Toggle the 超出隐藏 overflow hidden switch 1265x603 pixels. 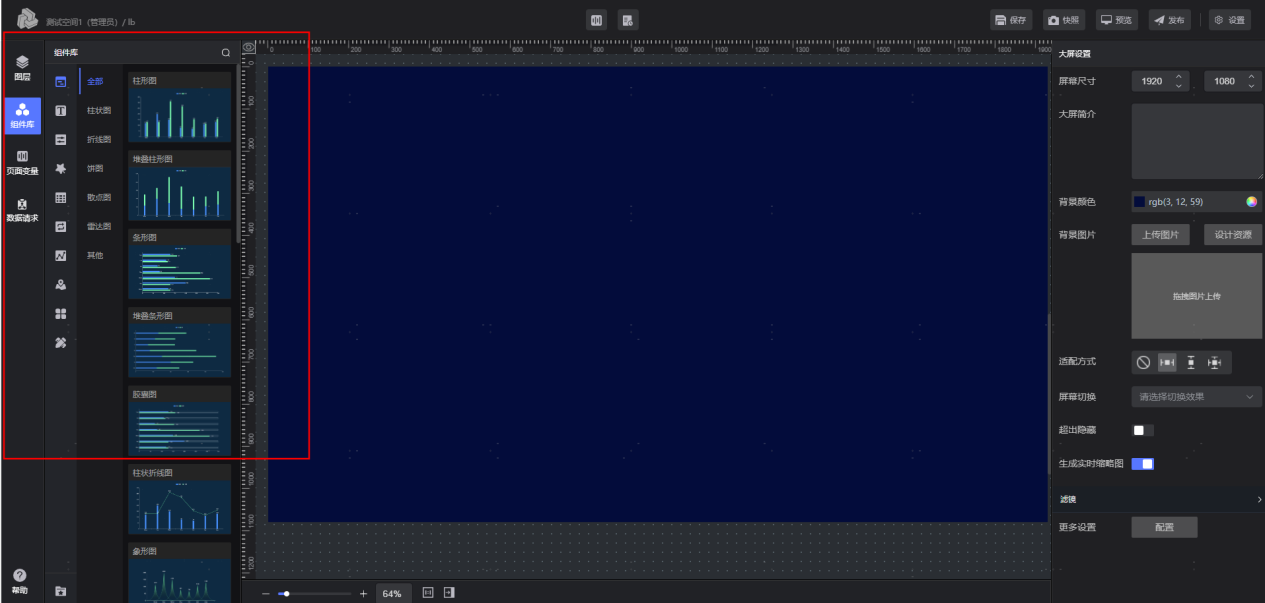pyautogui.click(x=1142, y=430)
